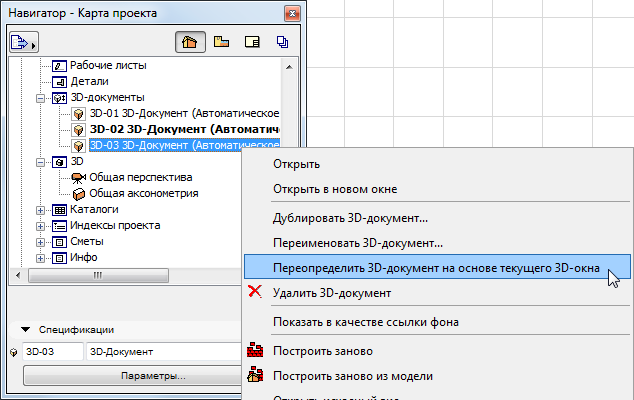Click the box icon of Общая аксонометрия
Screen dimensions: 634x400
point(78,194)
